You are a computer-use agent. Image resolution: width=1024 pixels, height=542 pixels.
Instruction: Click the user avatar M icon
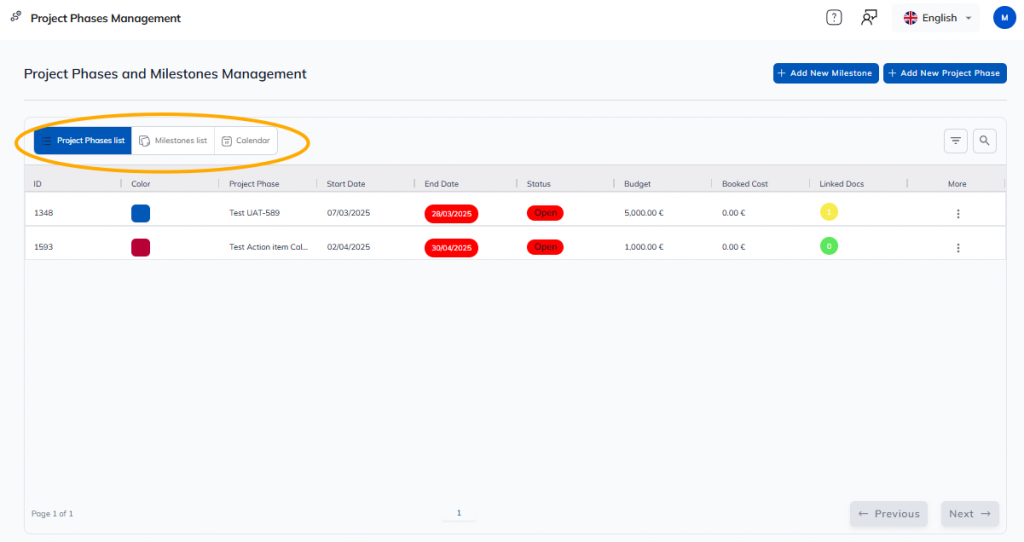(x=1003, y=17)
